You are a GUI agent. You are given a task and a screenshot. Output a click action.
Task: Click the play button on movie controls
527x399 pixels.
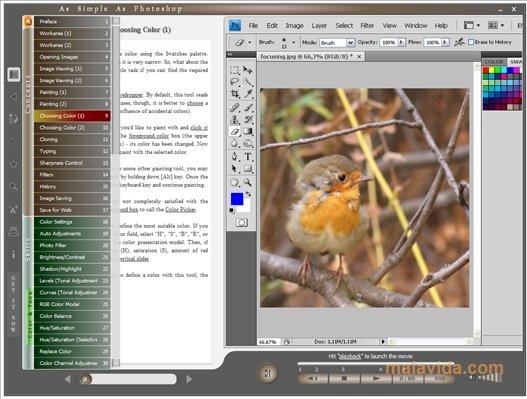[376, 378]
